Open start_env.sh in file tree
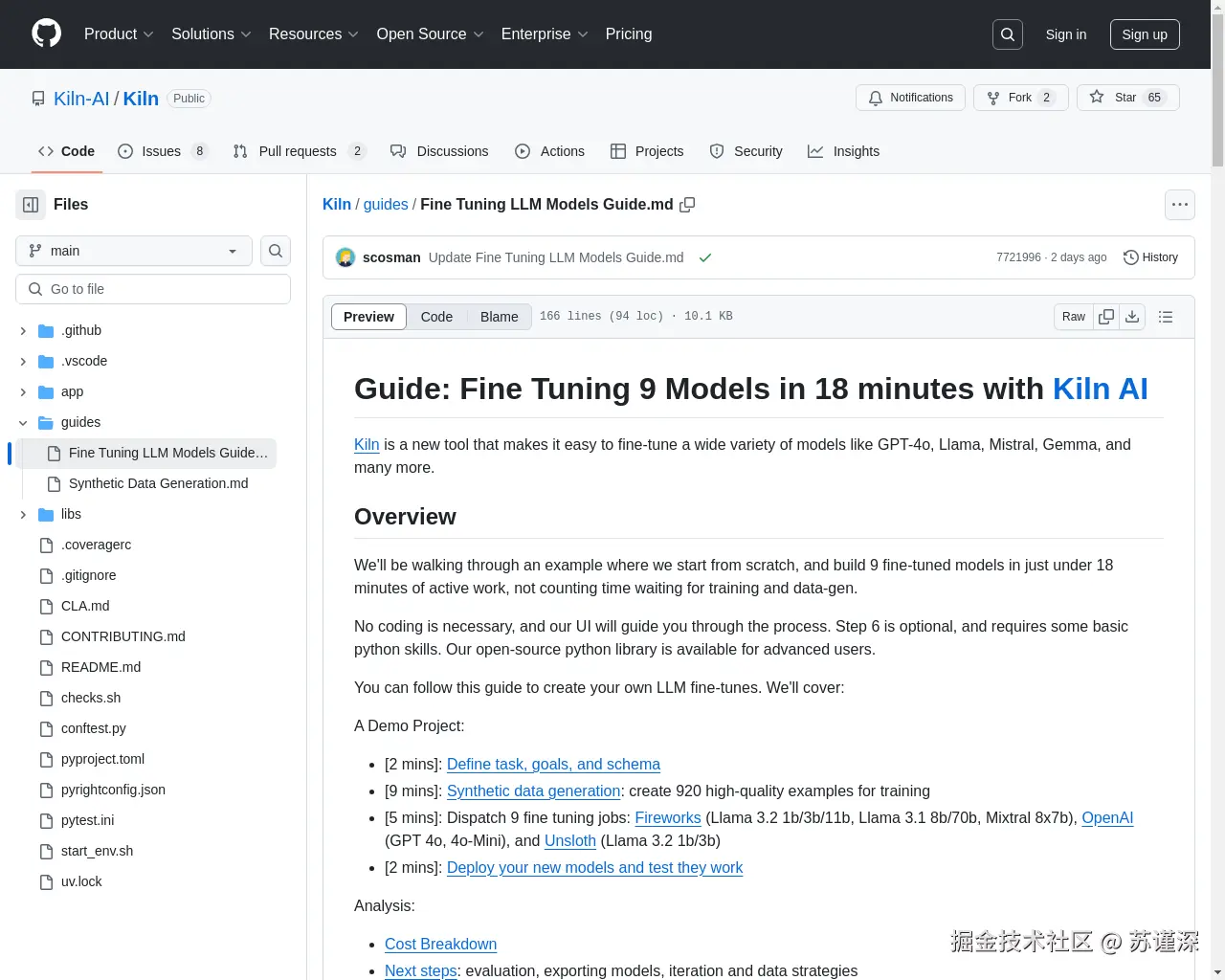 click(97, 851)
